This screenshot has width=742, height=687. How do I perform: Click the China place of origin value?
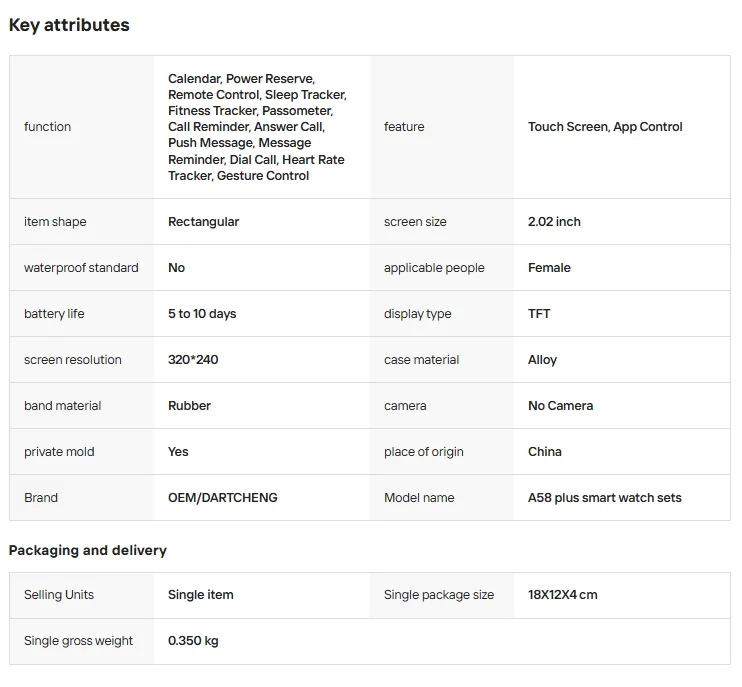click(544, 452)
